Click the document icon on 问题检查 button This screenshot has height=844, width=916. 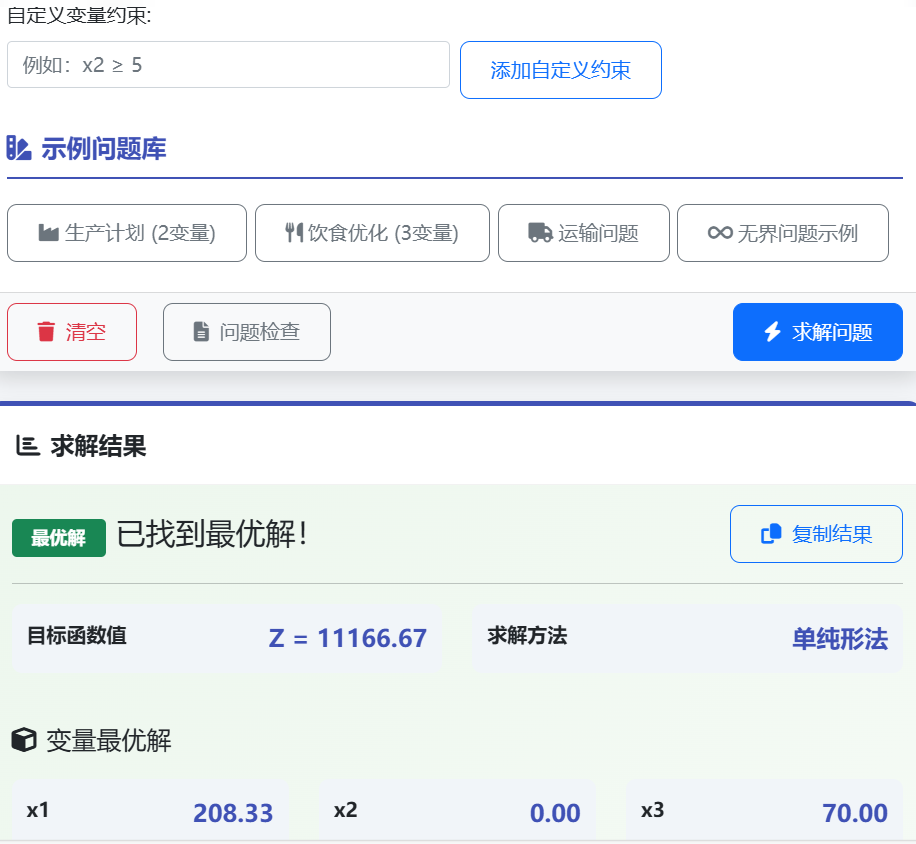[201, 332]
